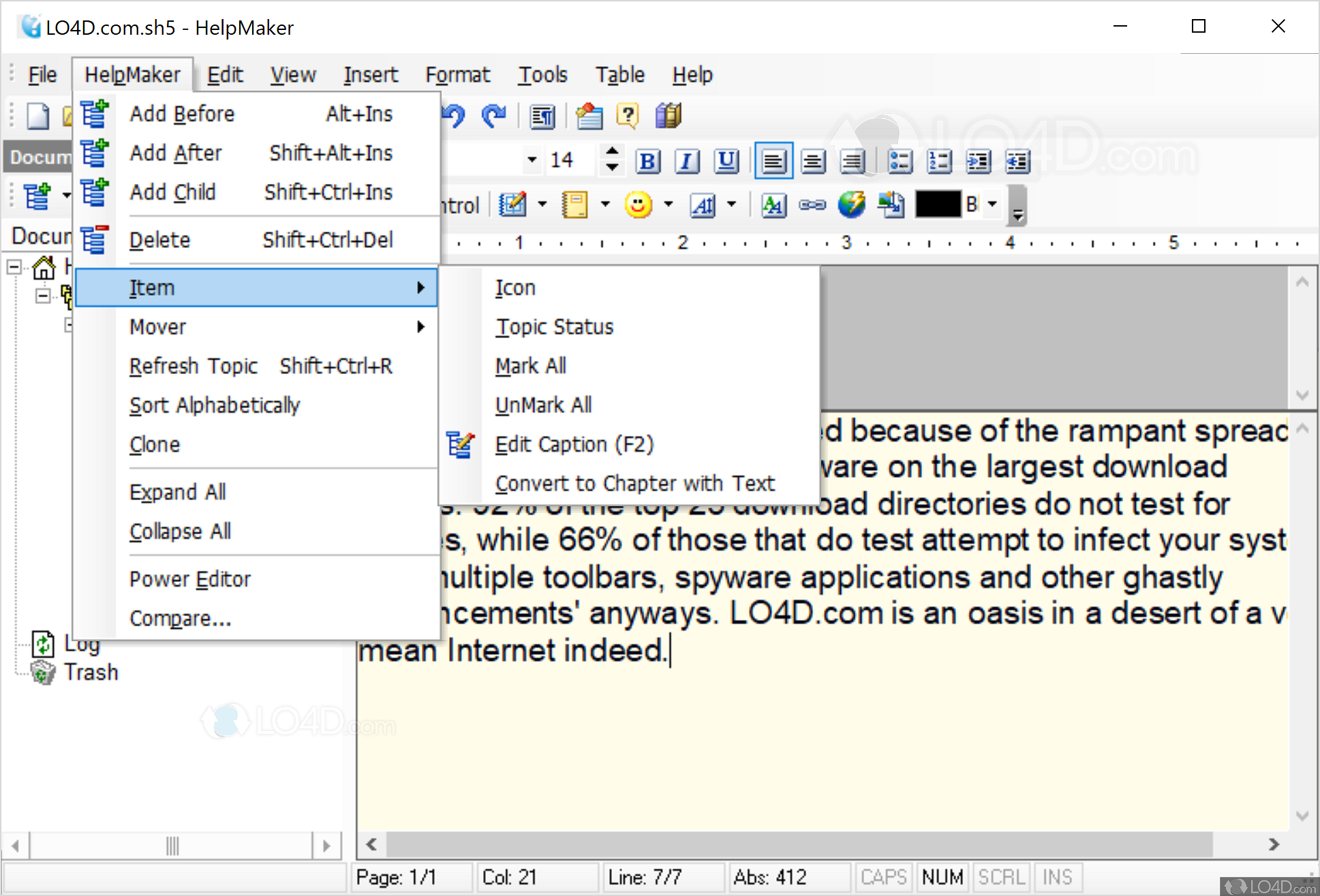The image size is (1320, 896).
Task: Click Power Editor menu command
Action: (190, 579)
